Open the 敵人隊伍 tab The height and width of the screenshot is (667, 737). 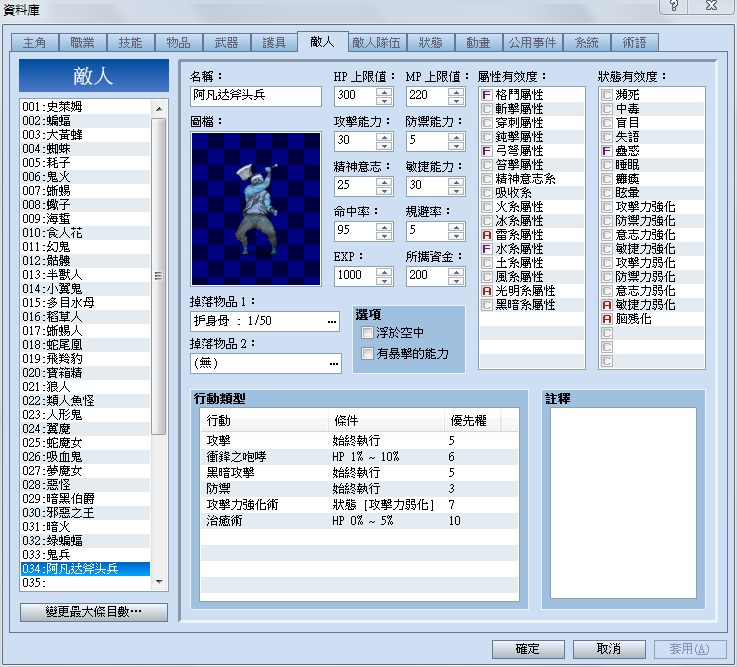376,43
